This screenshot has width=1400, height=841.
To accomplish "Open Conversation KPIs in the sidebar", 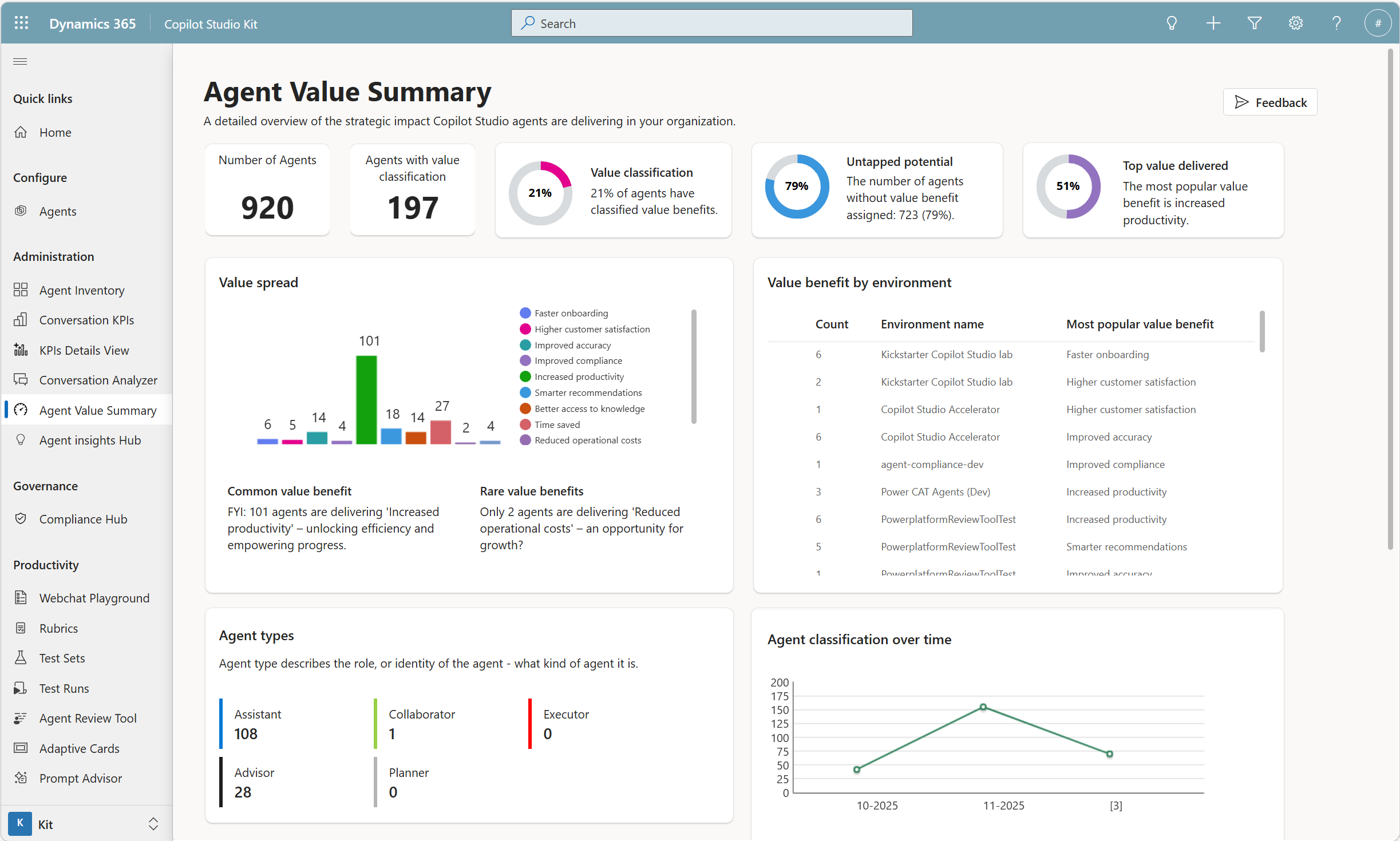I will click(86, 320).
